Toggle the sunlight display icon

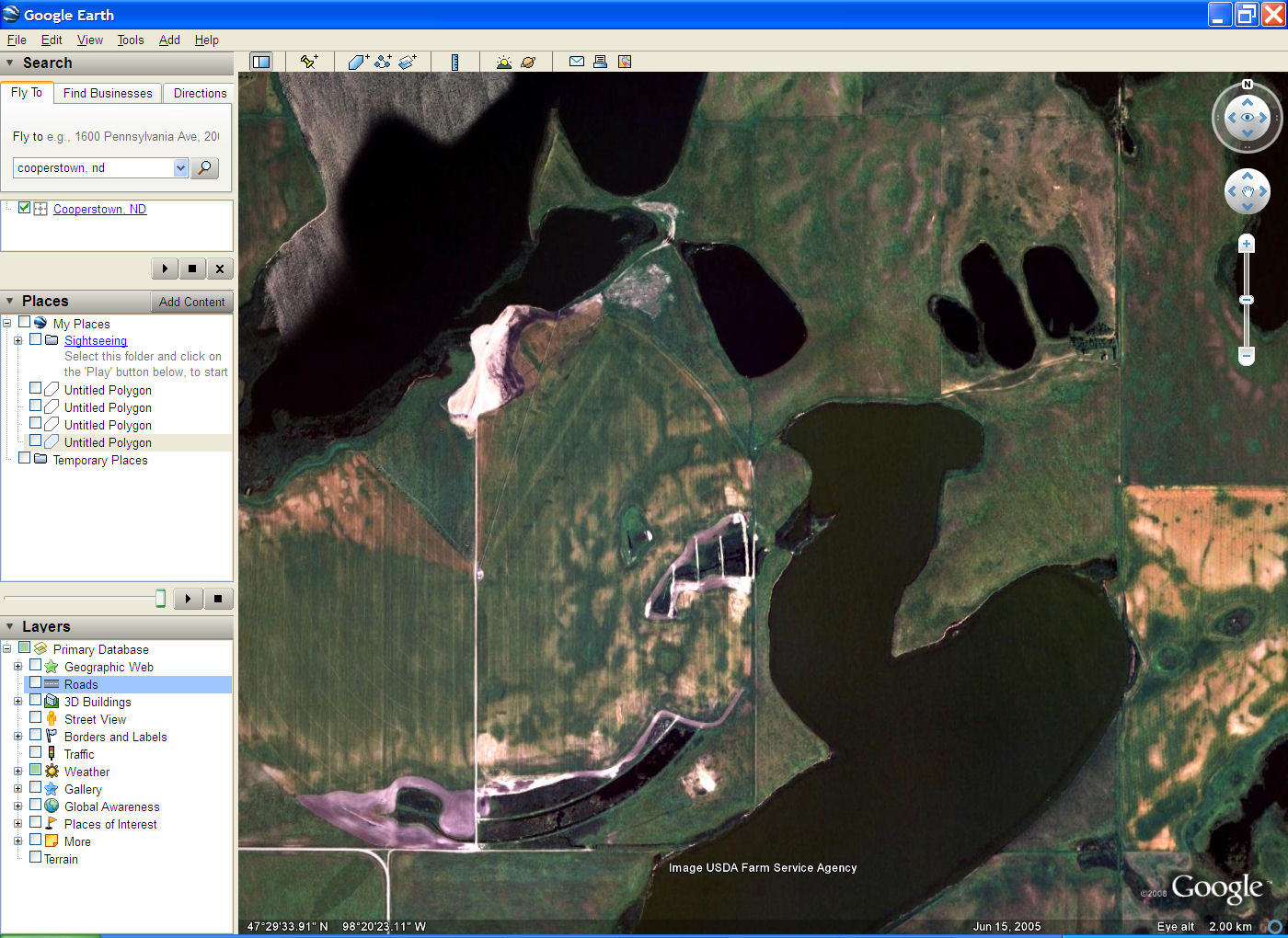click(503, 62)
